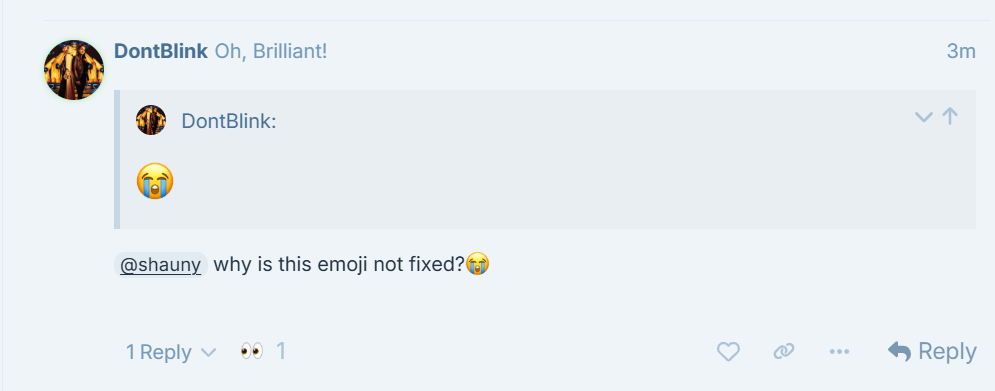Click the large crying emoji in the quote
Screen dimensions: 995x391
click(155, 181)
